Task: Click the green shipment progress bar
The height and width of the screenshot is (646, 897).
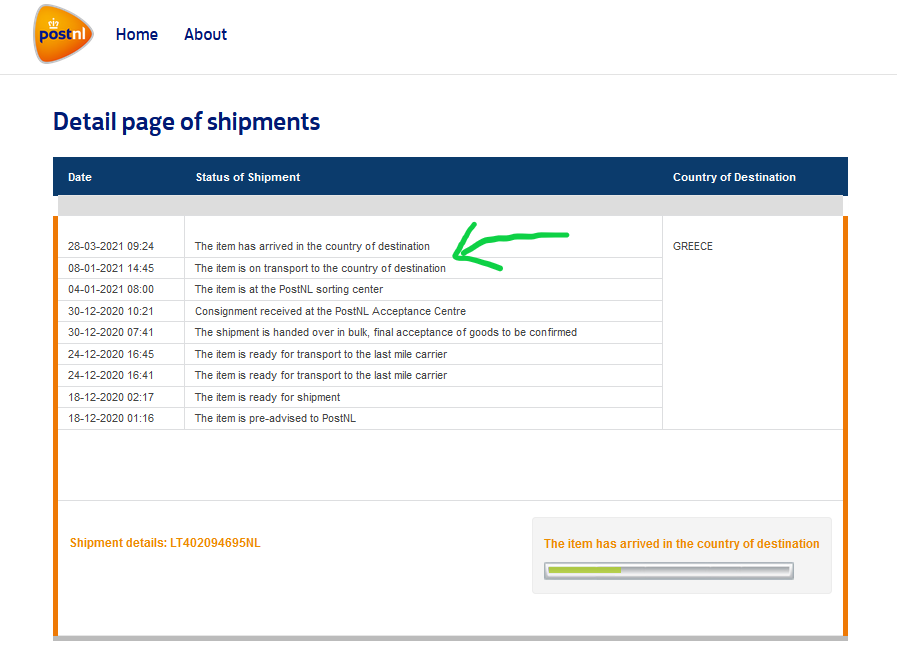Action: click(669, 570)
